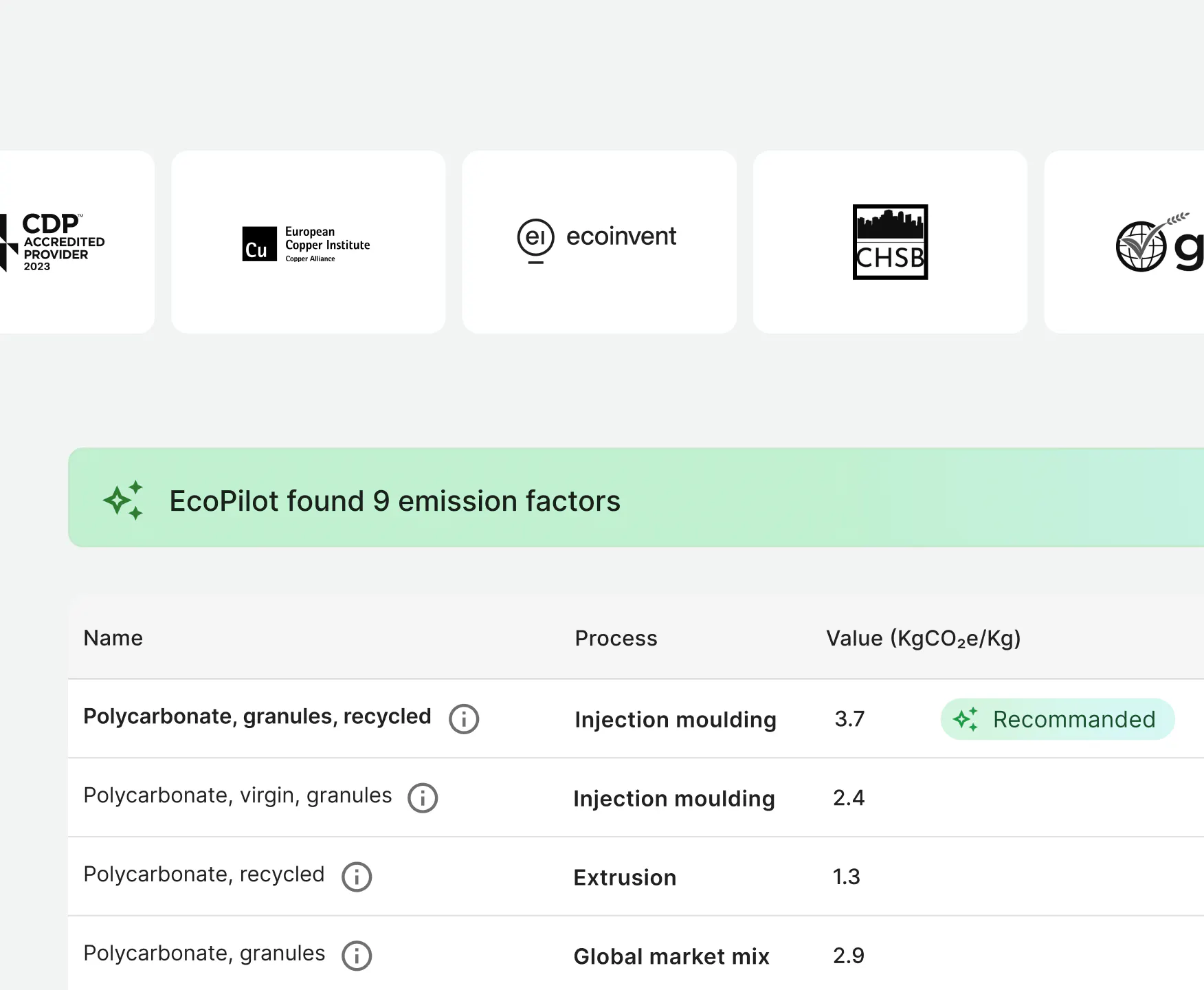The image size is (1204, 990).
Task: Click Extrusion process in Polycarbonate, recycled row
Action: [x=625, y=877]
